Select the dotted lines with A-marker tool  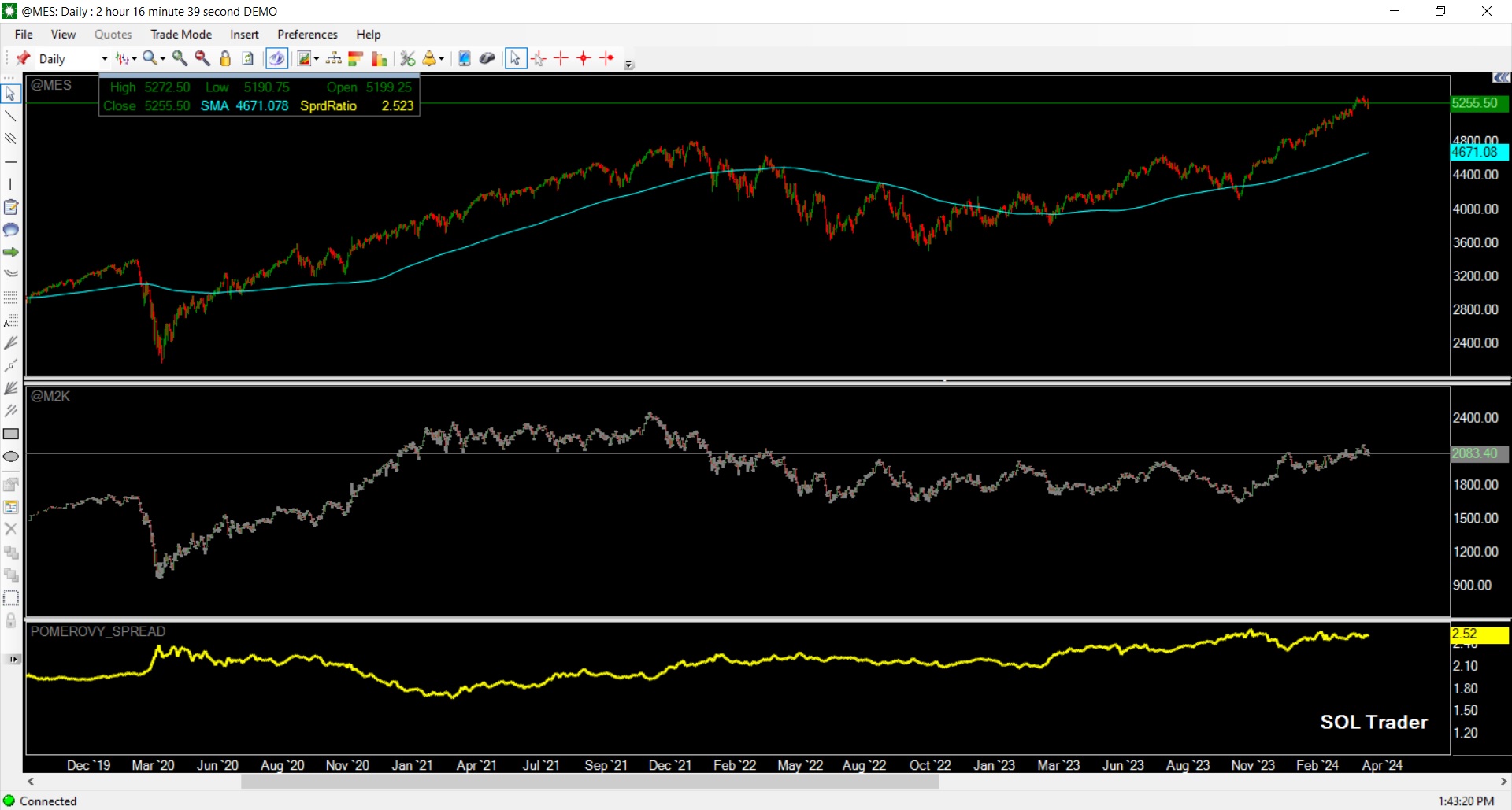(x=11, y=320)
